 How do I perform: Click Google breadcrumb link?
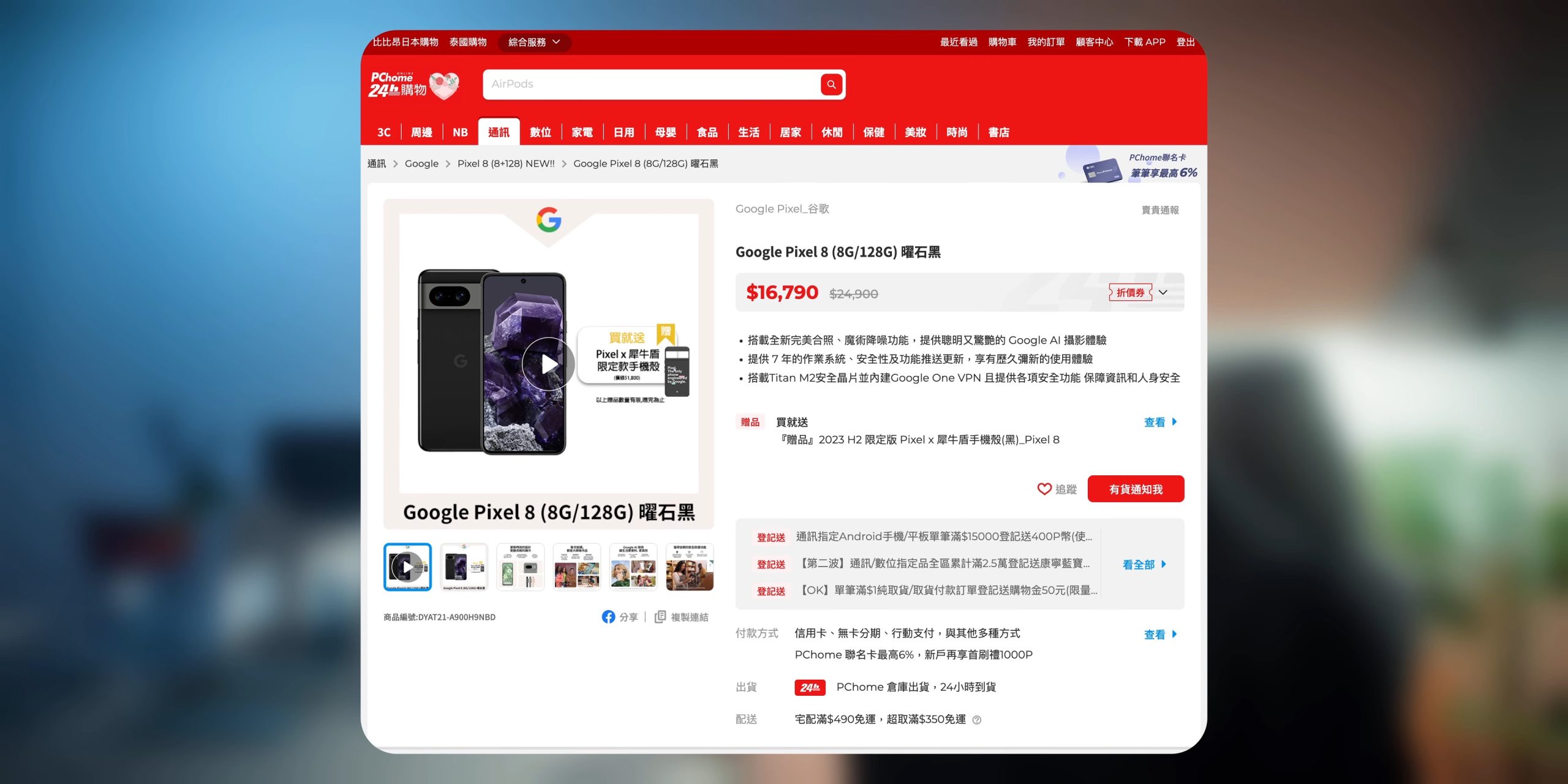click(421, 164)
